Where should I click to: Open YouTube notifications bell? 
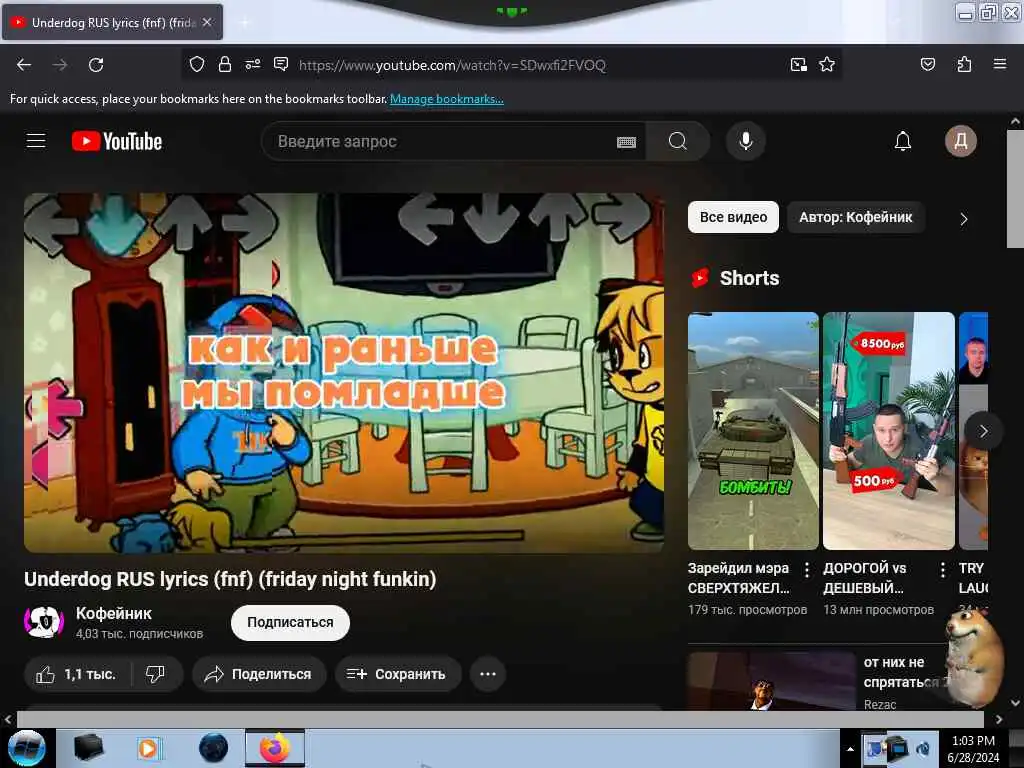point(903,141)
